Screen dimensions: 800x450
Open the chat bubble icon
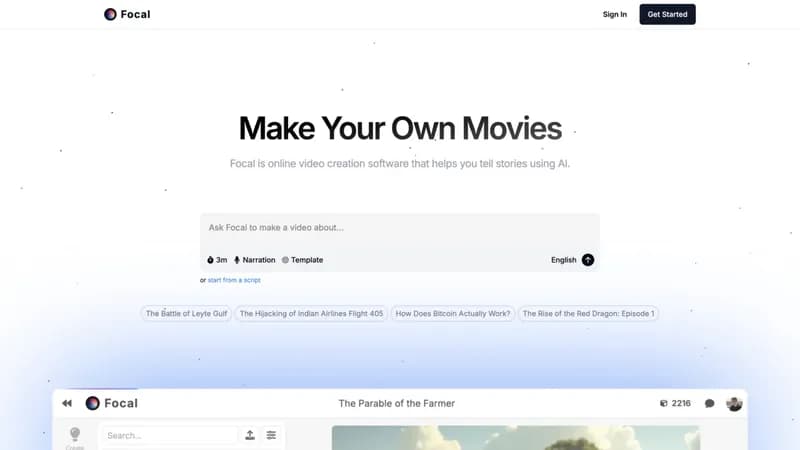tap(709, 404)
